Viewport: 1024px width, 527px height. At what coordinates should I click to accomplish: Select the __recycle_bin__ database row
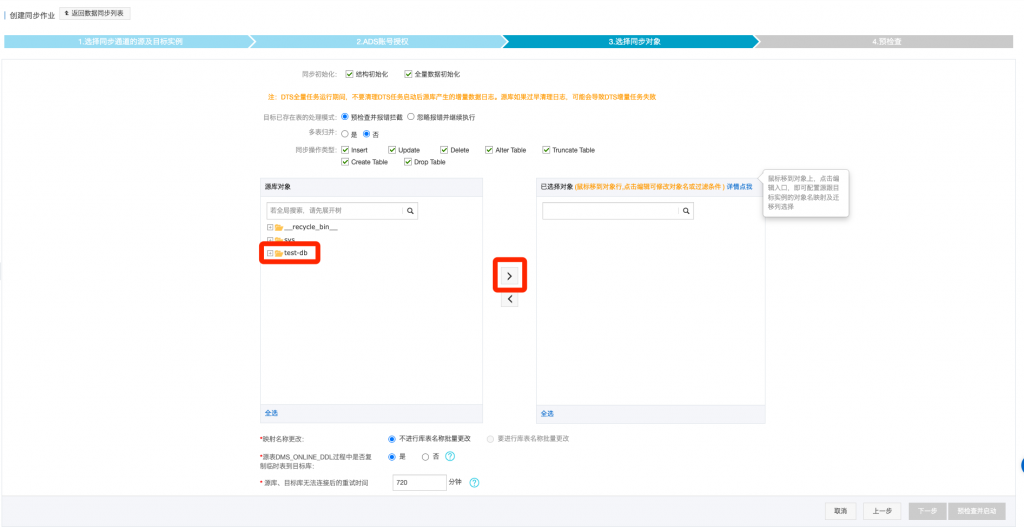(311, 227)
